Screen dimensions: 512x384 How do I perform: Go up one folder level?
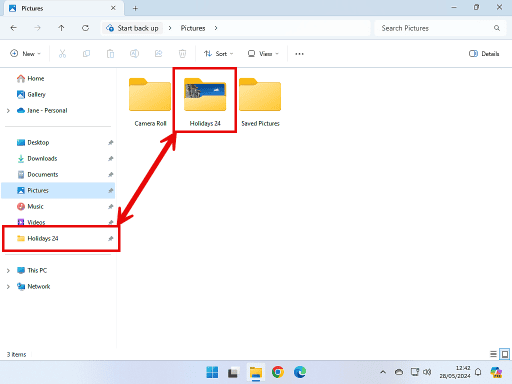61,28
